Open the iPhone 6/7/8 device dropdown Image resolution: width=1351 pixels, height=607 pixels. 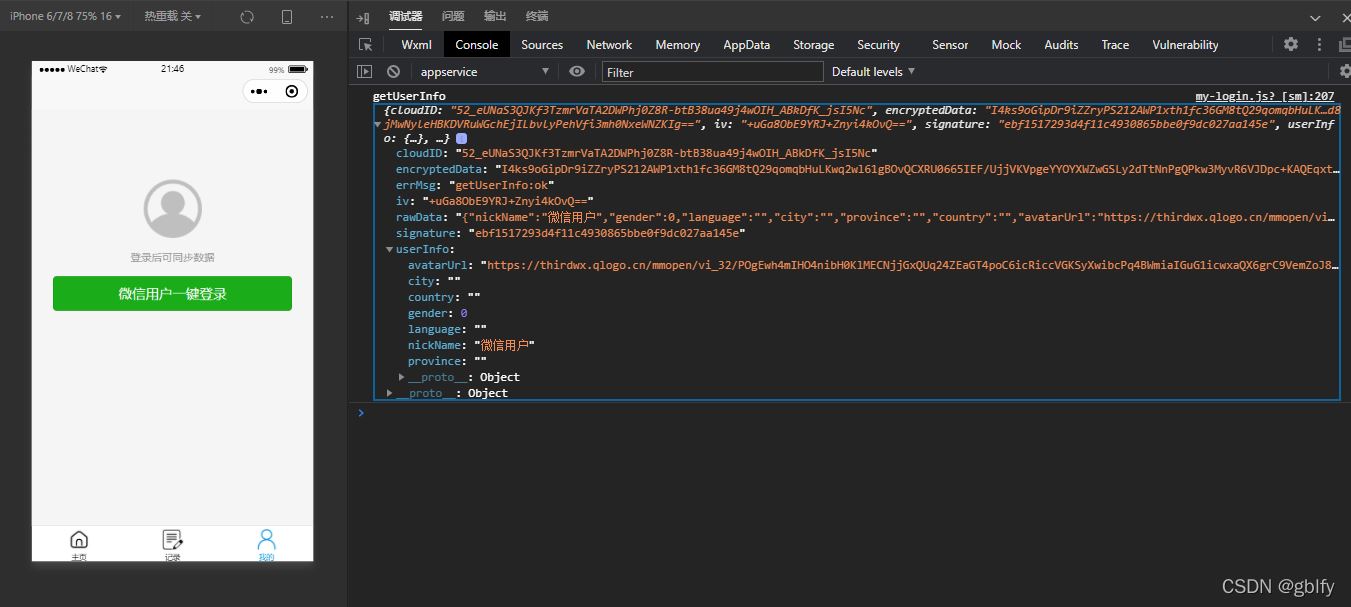pyautogui.click(x=66, y=17)
